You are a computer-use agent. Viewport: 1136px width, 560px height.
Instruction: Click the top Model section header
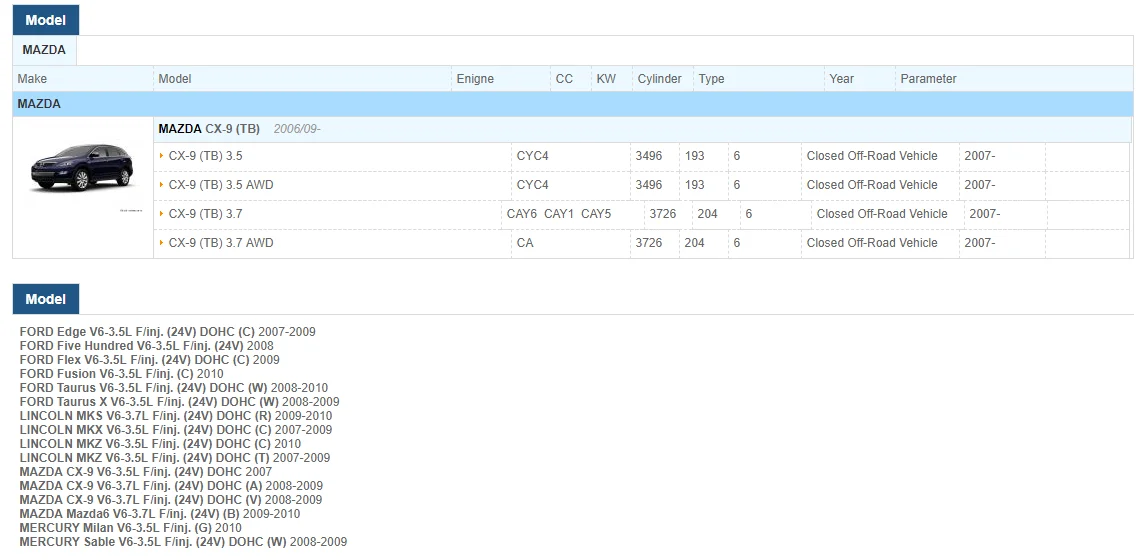[x=46, y=20]
